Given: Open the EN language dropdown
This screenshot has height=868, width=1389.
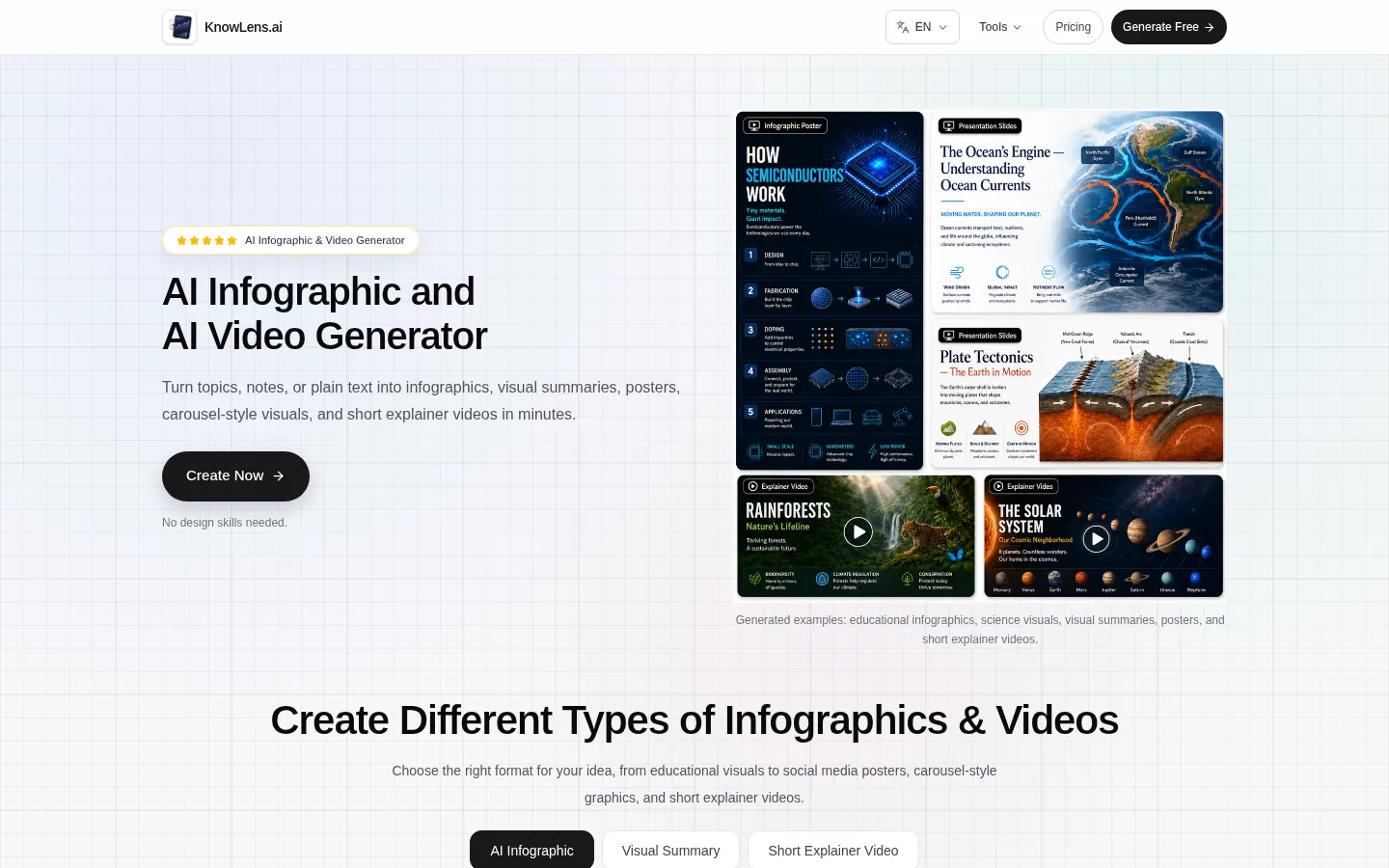Looking at the screenshot, I should (x=922, y=27).
